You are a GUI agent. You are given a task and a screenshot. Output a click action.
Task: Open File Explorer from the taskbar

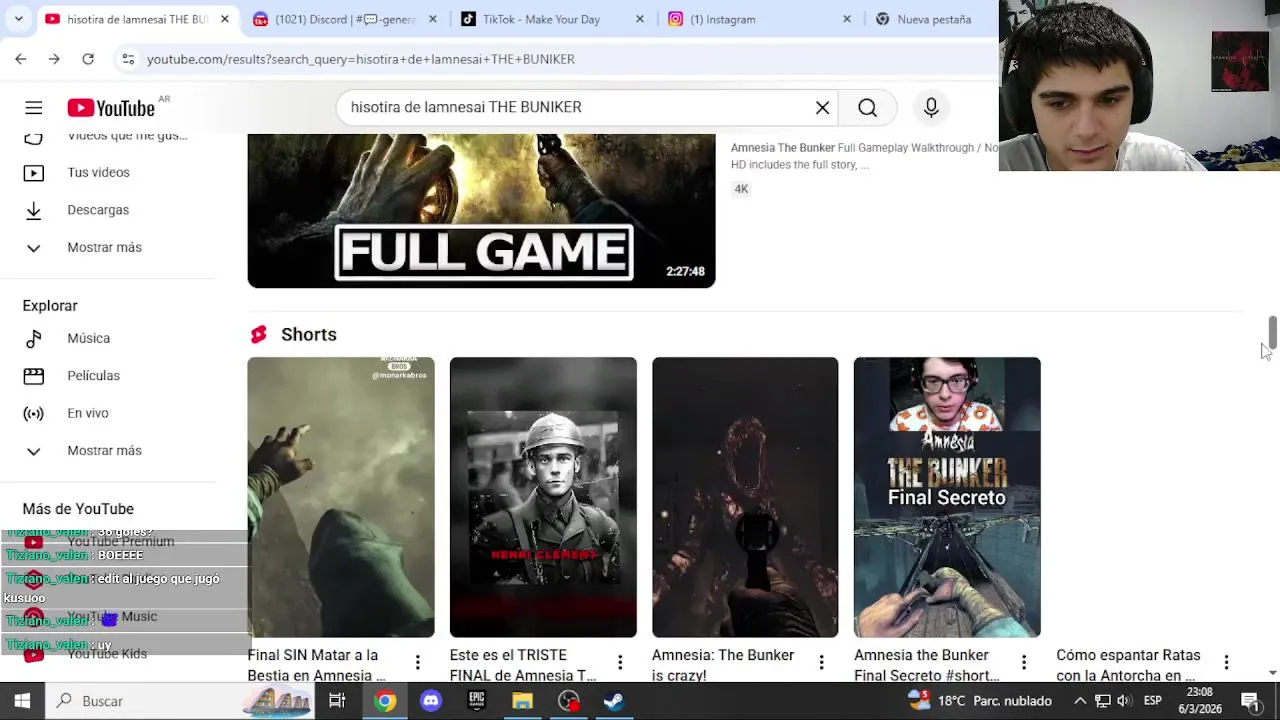pos(523,701)
